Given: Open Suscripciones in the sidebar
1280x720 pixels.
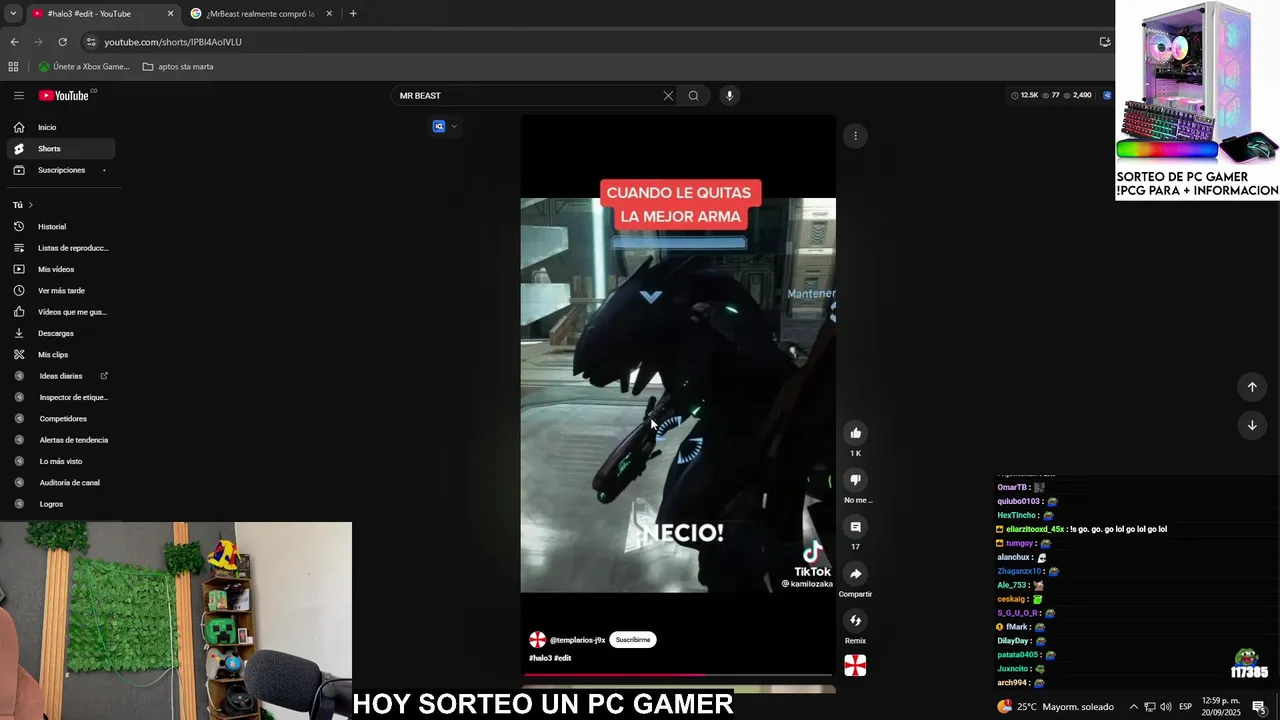Looking at the screenshot, I should [x=61, y=170].
